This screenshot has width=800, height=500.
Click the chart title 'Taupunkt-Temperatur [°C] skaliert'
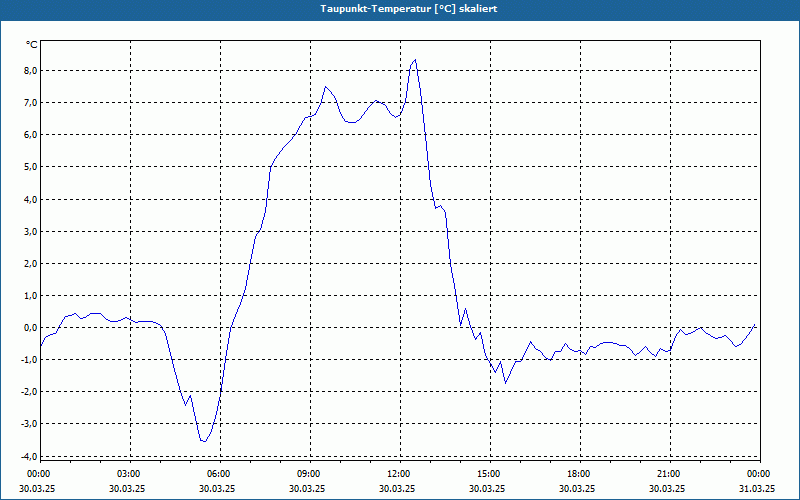tap(409, 9)
